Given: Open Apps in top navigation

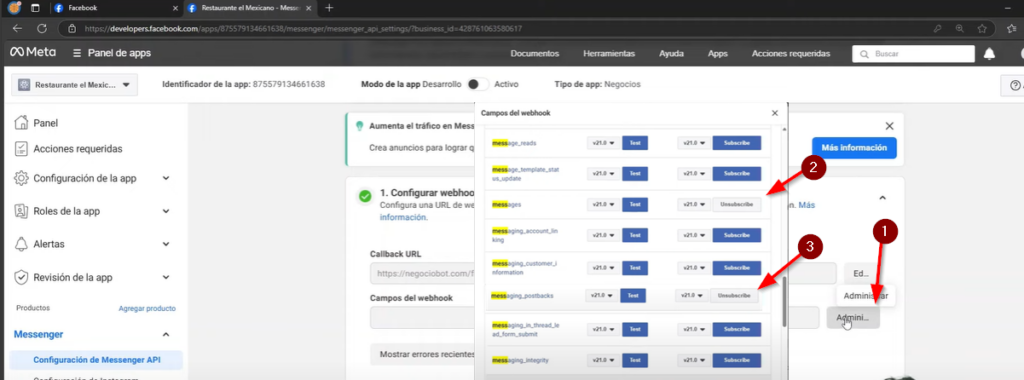Looking at the screenshot, I should [x=718, y=54].
